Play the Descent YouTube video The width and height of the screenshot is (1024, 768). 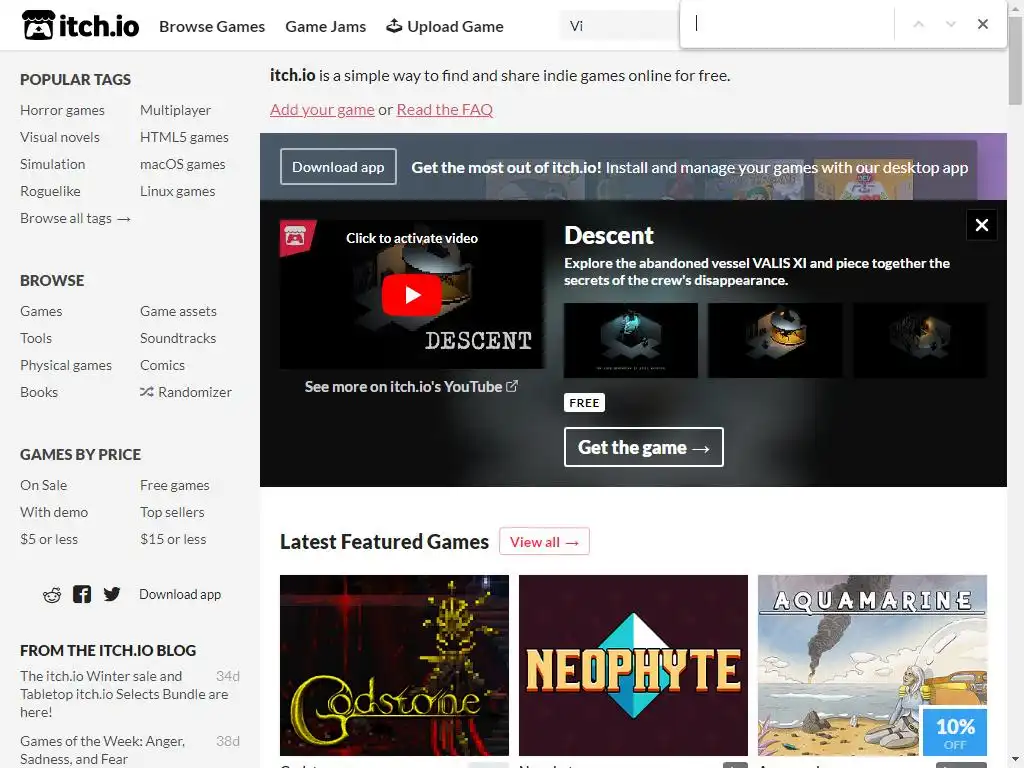411,295
